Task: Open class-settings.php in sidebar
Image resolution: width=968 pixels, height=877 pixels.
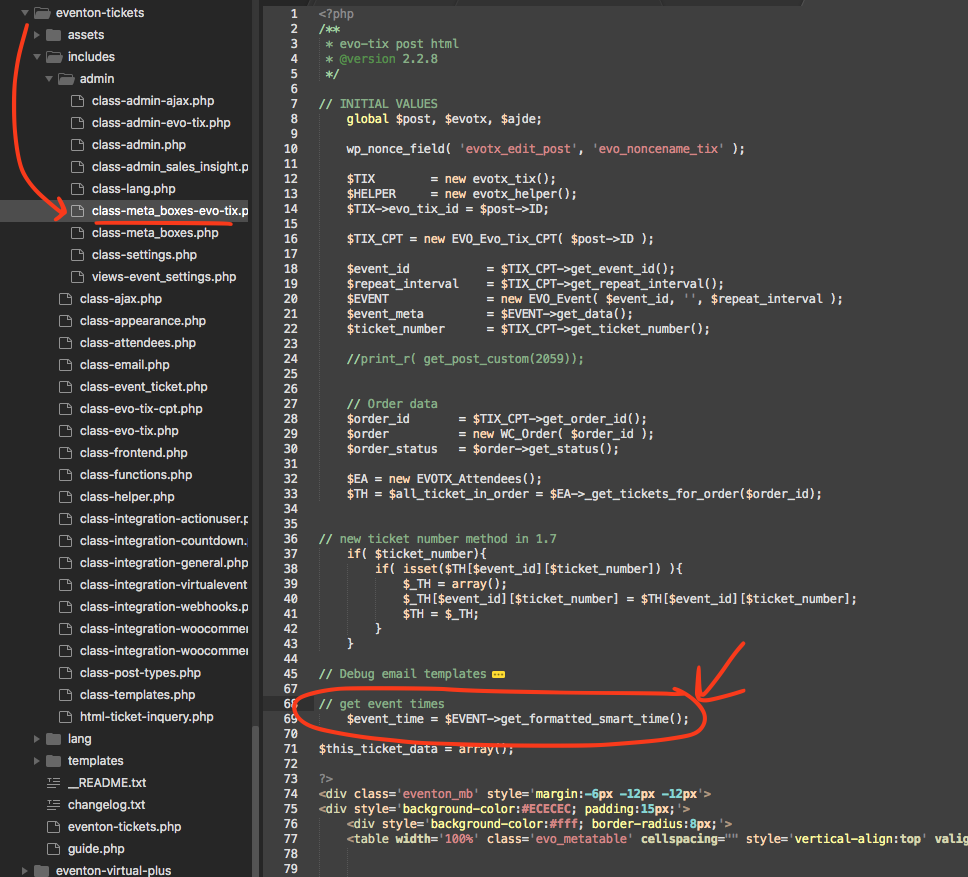Action: pyautogui.click(x=144, y=255)
